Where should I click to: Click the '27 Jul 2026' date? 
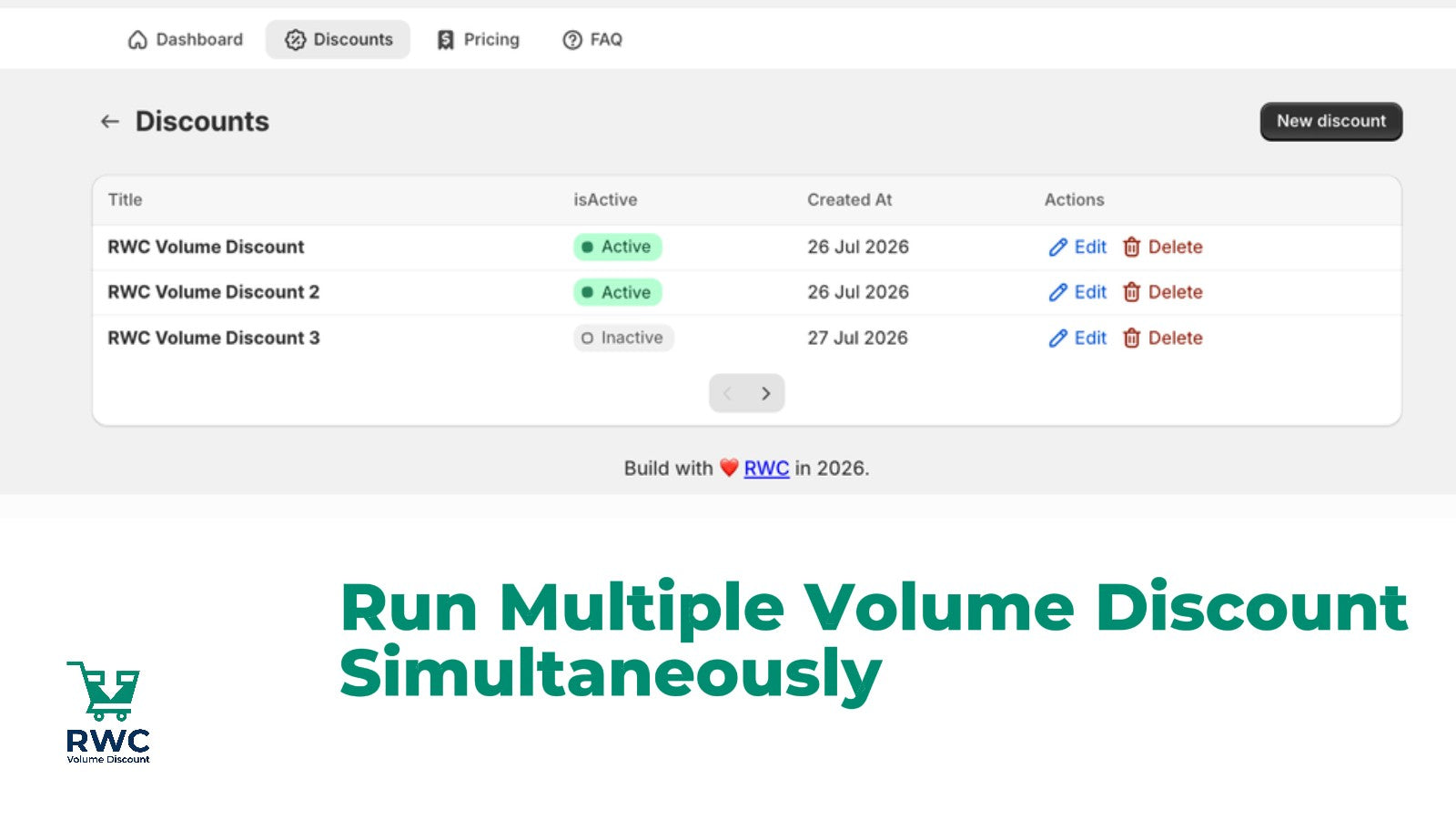857,338
